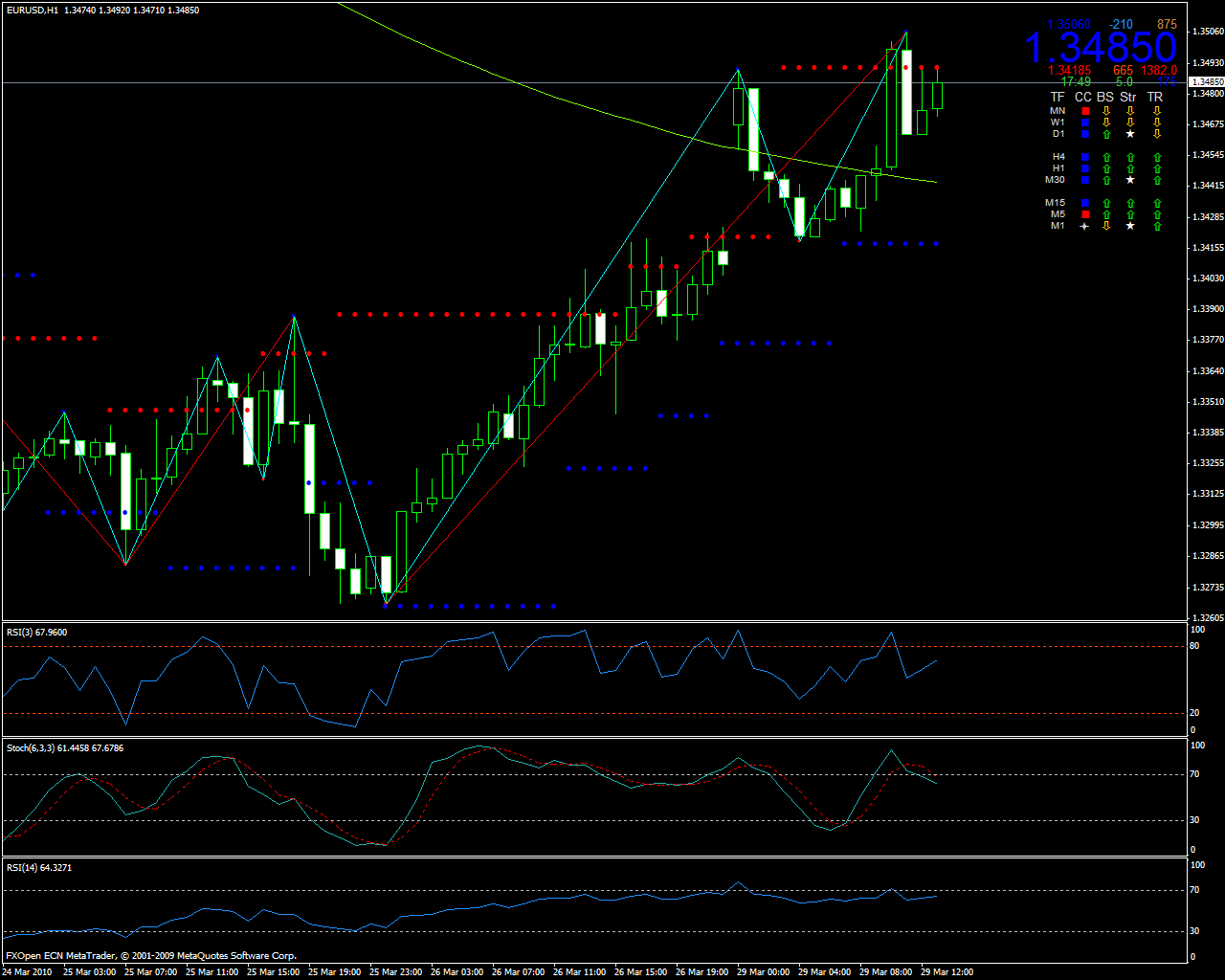Click the yellow down arrow in D1 row TR column

pyautogui.click(x=1156, y=134)
